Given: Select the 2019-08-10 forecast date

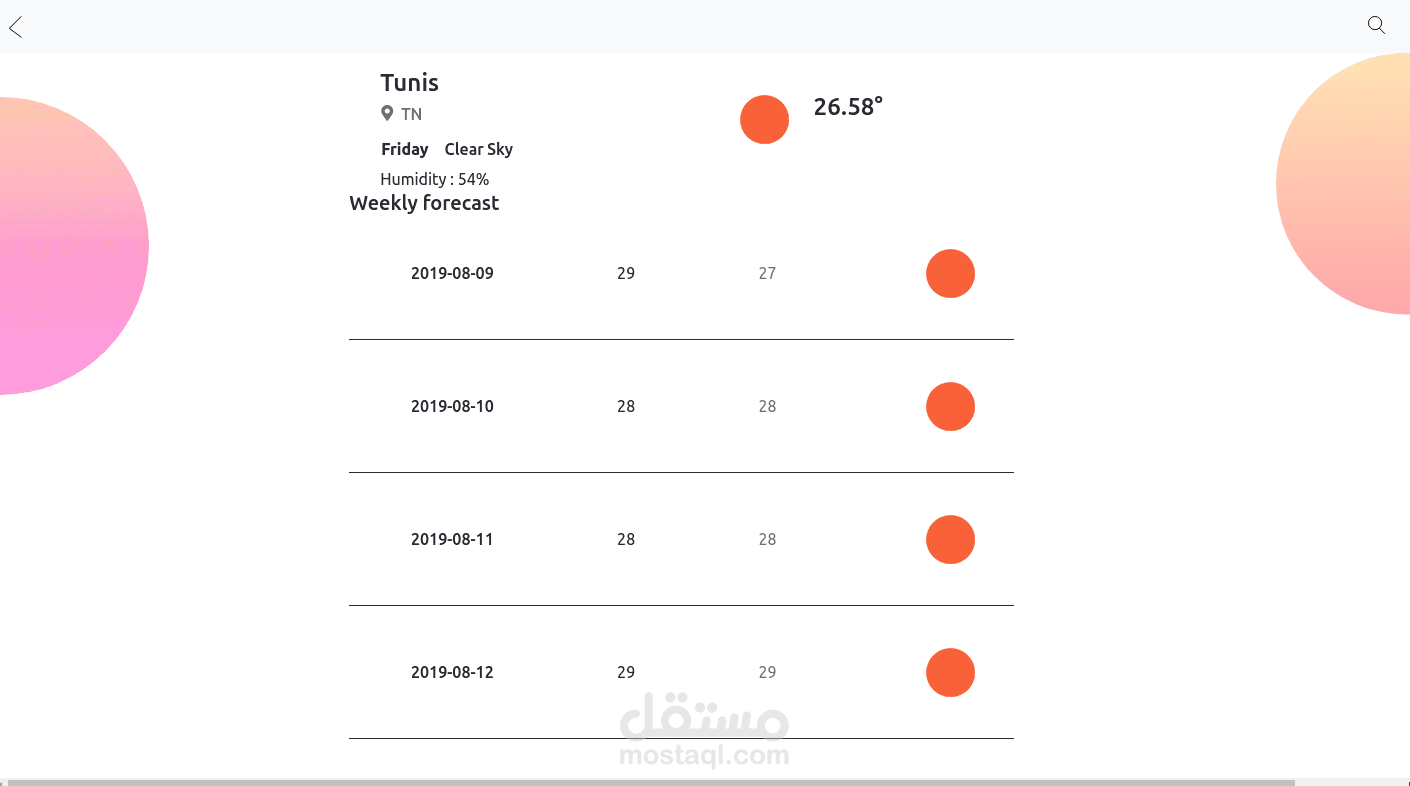Looking at the screenshot, I should pos(452,407).
